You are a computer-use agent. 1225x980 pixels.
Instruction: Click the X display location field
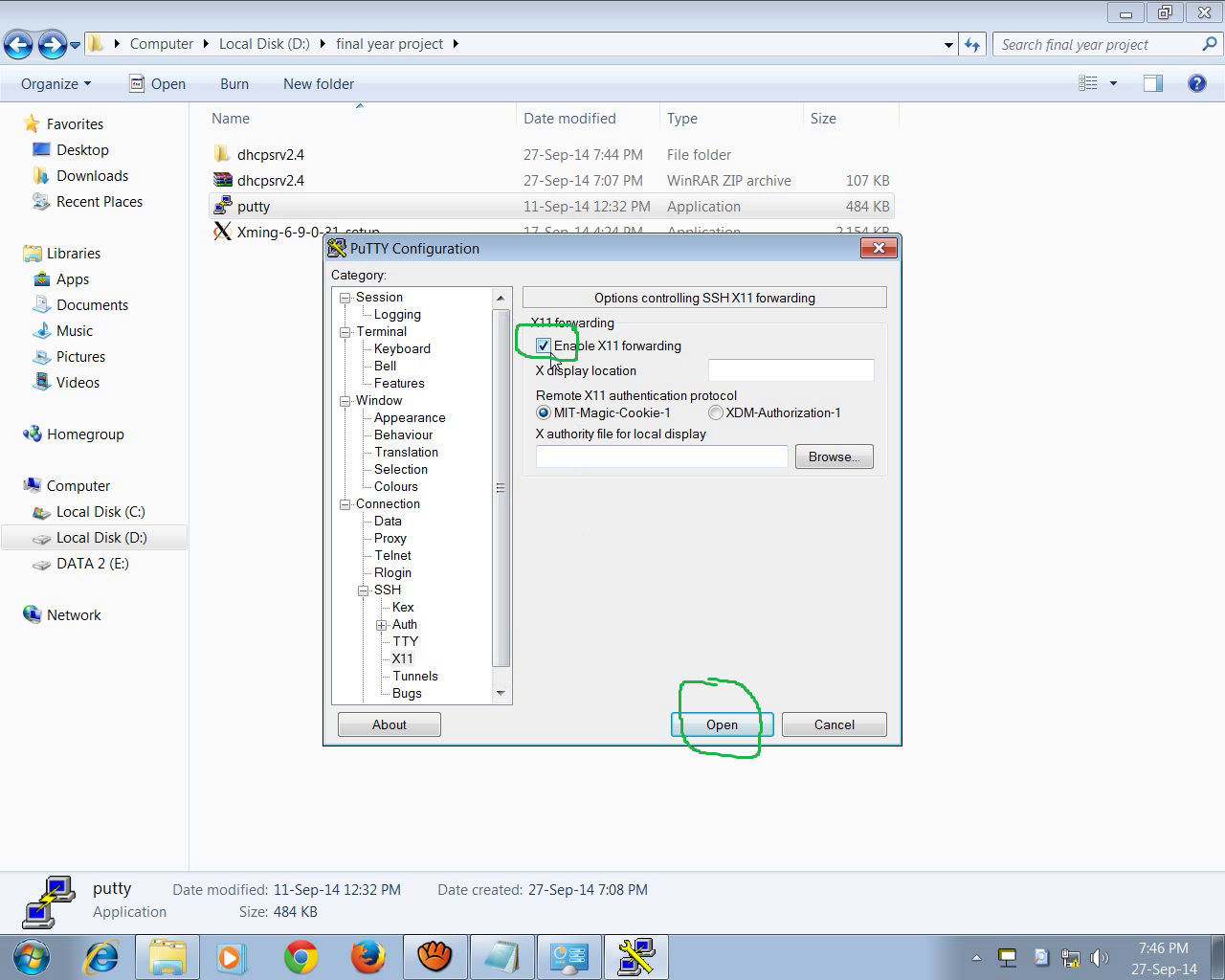tap(791, 370)
